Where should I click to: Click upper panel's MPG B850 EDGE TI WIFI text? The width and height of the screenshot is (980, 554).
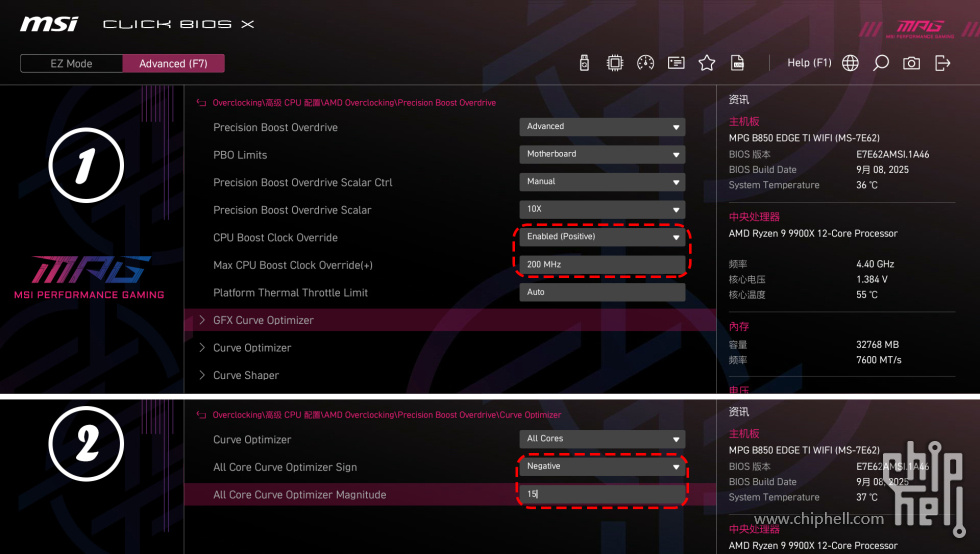click(804, 138)
